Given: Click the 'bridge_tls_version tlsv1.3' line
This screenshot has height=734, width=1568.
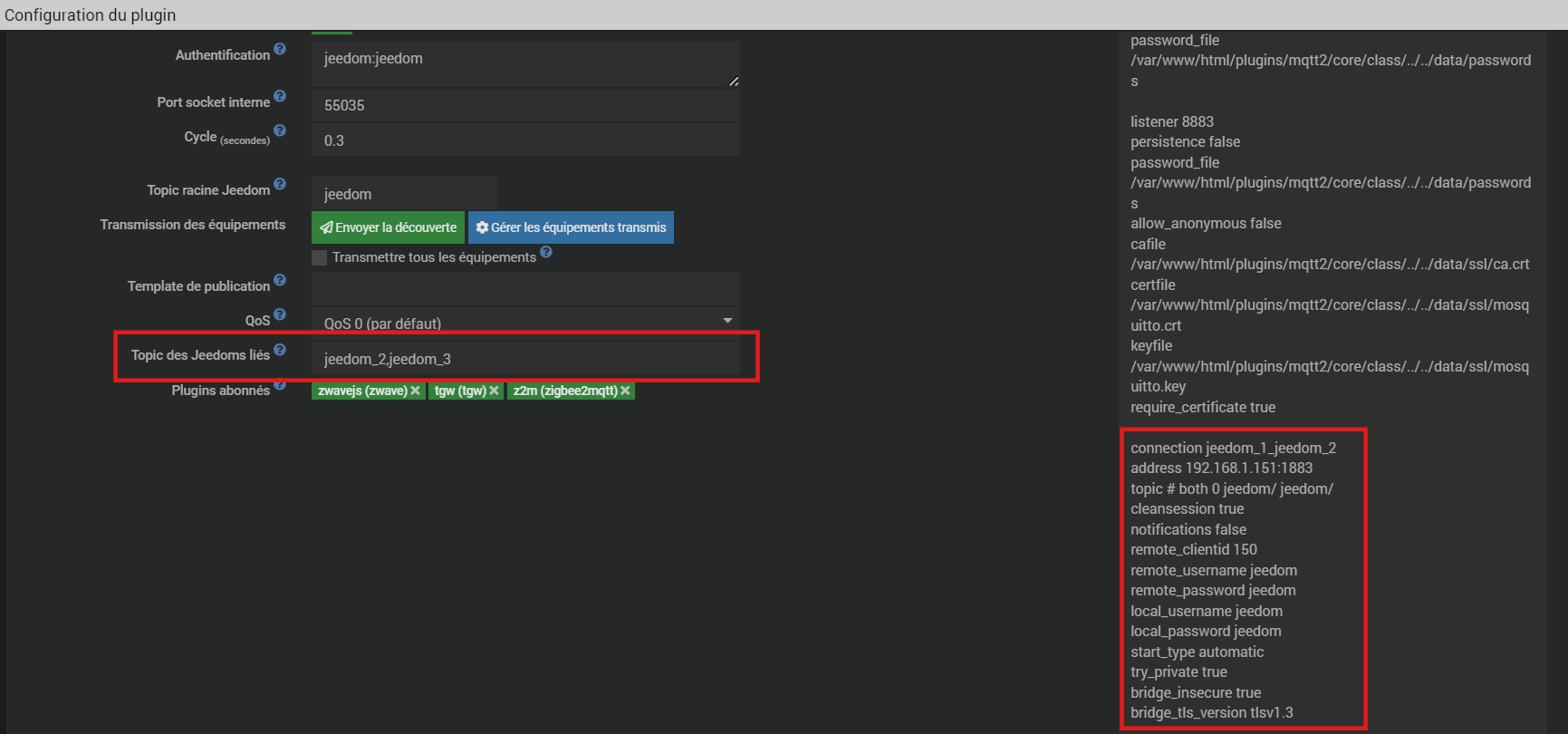Looking at the screenshot, I should pos(1212,712).
